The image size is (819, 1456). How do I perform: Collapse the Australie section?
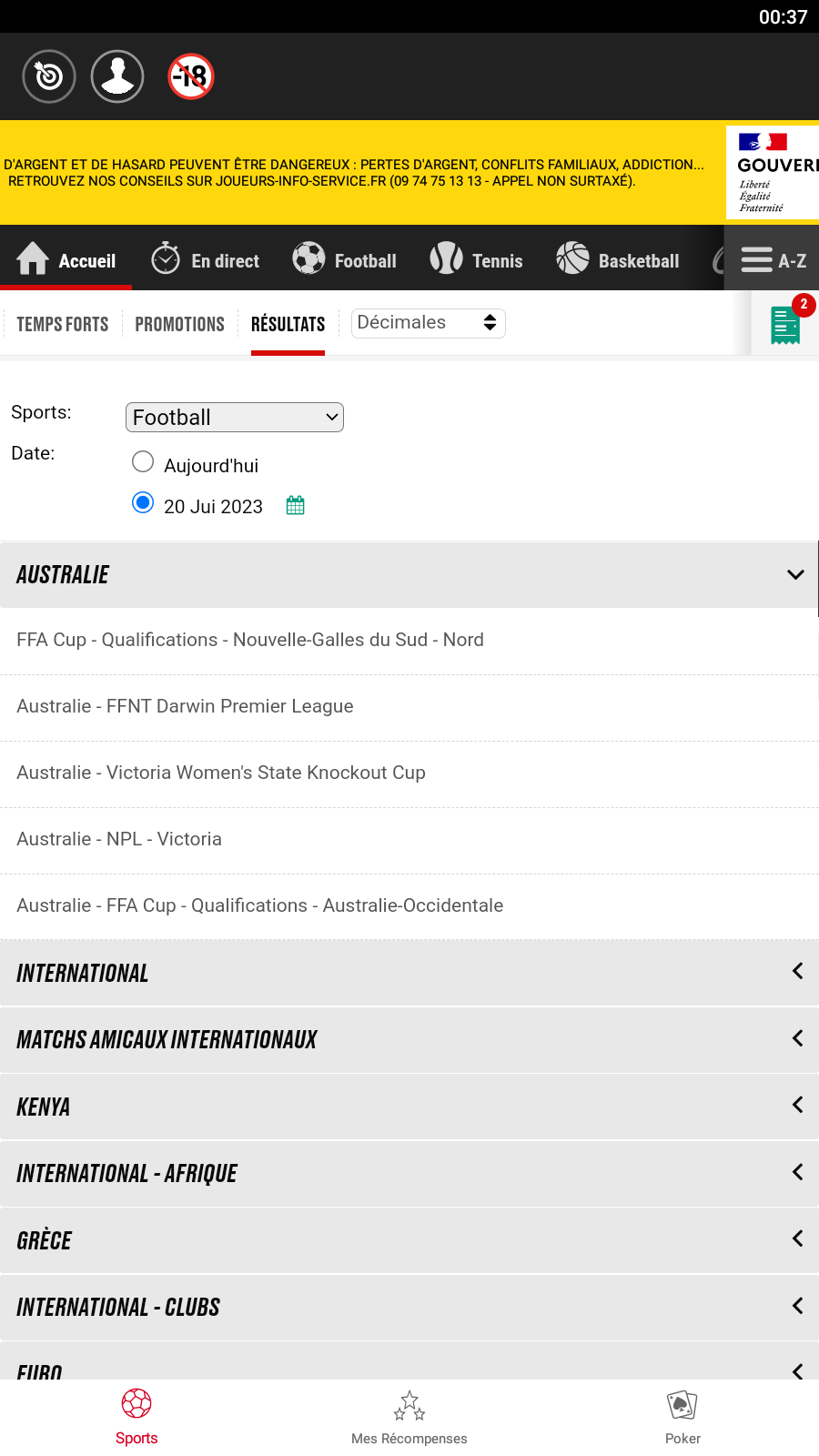click(x=795, y=575)
